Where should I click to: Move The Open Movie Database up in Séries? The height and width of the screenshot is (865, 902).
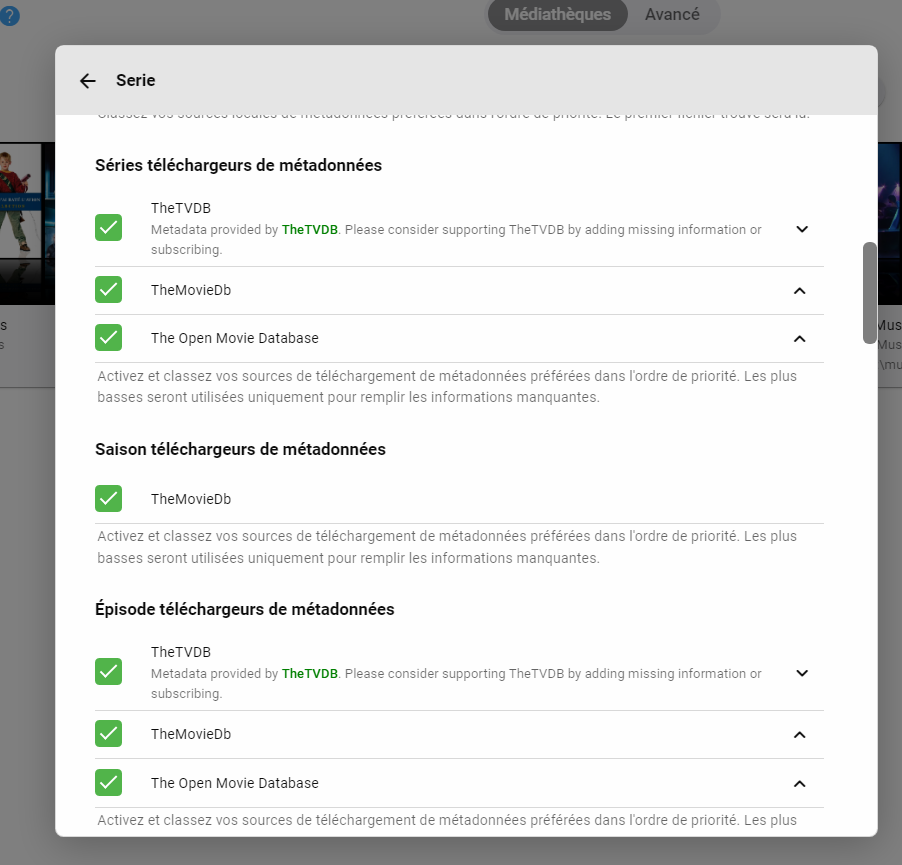[x=799, y=339]
